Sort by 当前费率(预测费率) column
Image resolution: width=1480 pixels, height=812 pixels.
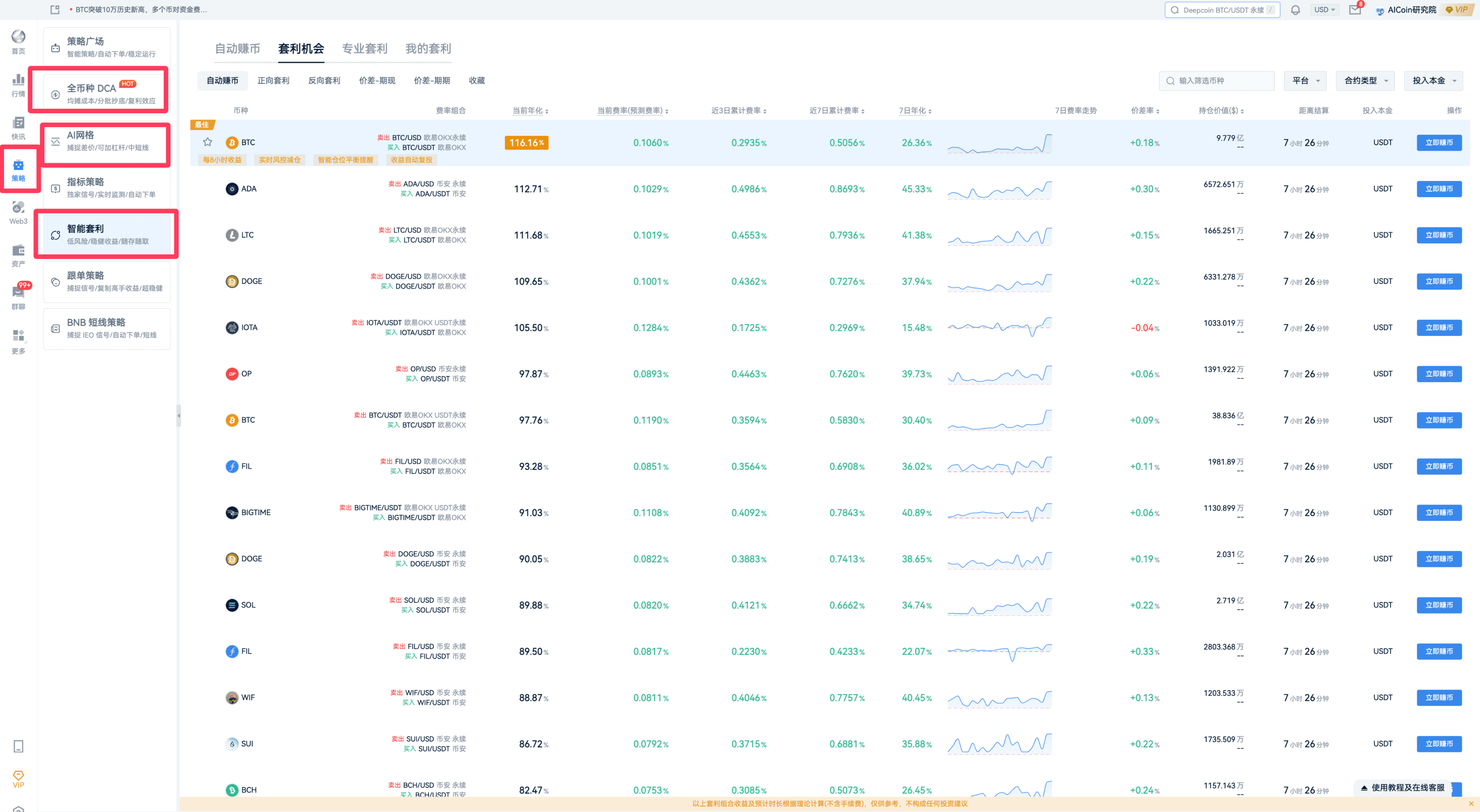pos(633,110)
